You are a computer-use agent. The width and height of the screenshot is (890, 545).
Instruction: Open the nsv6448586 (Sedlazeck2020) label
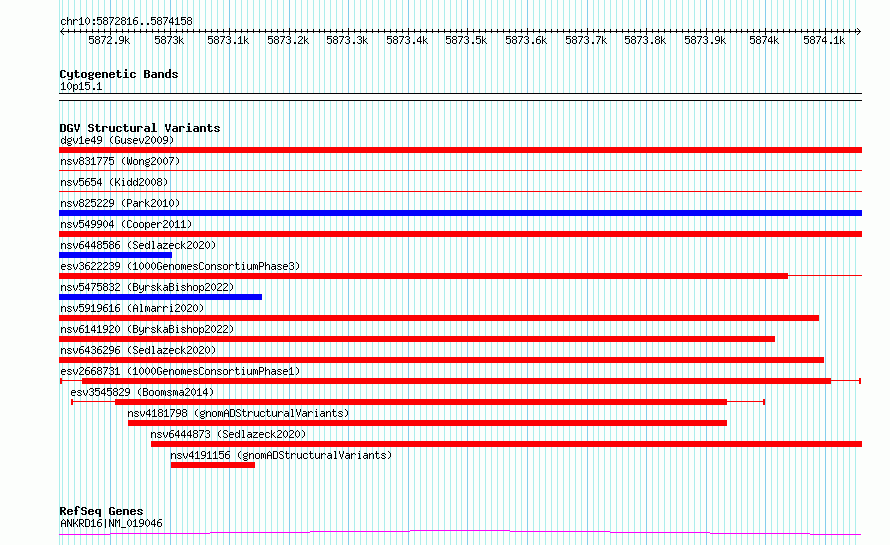pyautogui.click(x=138, y=245)
